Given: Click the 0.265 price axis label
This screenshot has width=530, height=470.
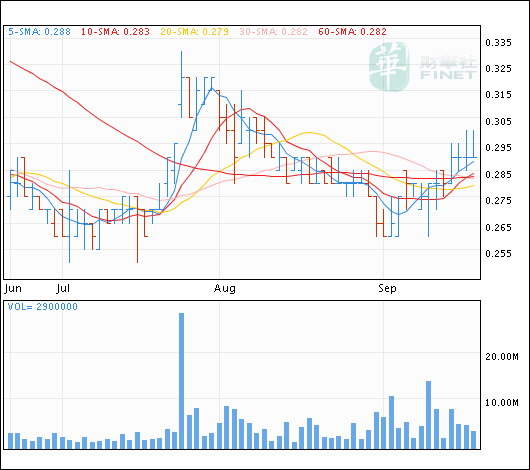Looking at the screenshot, I should tap(499, 227).
